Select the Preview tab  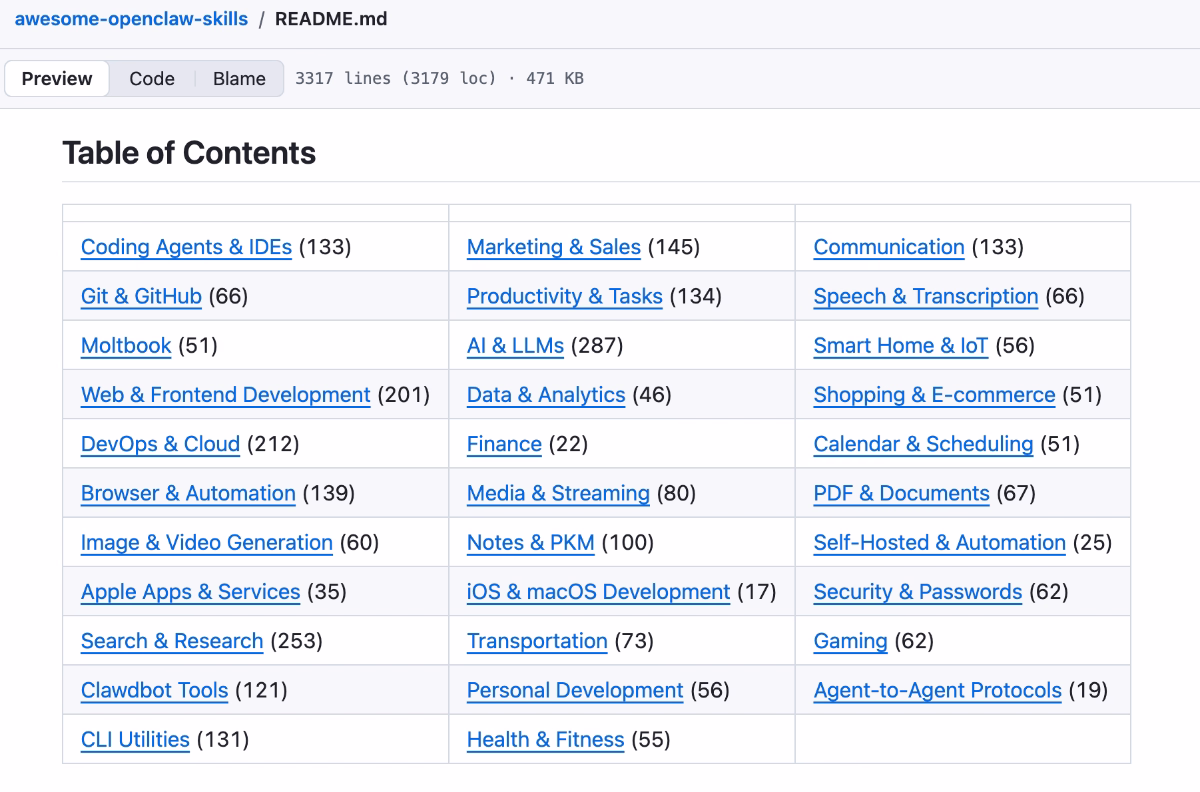coord(57,78)
